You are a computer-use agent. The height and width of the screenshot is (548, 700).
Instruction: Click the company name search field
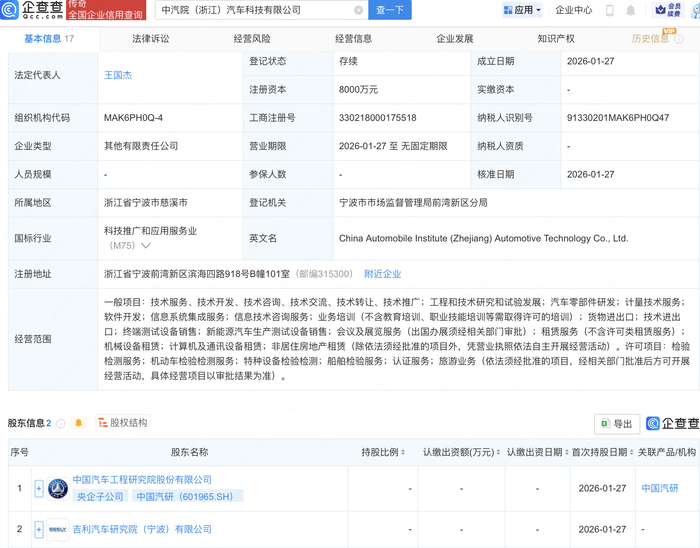point(255,10)
